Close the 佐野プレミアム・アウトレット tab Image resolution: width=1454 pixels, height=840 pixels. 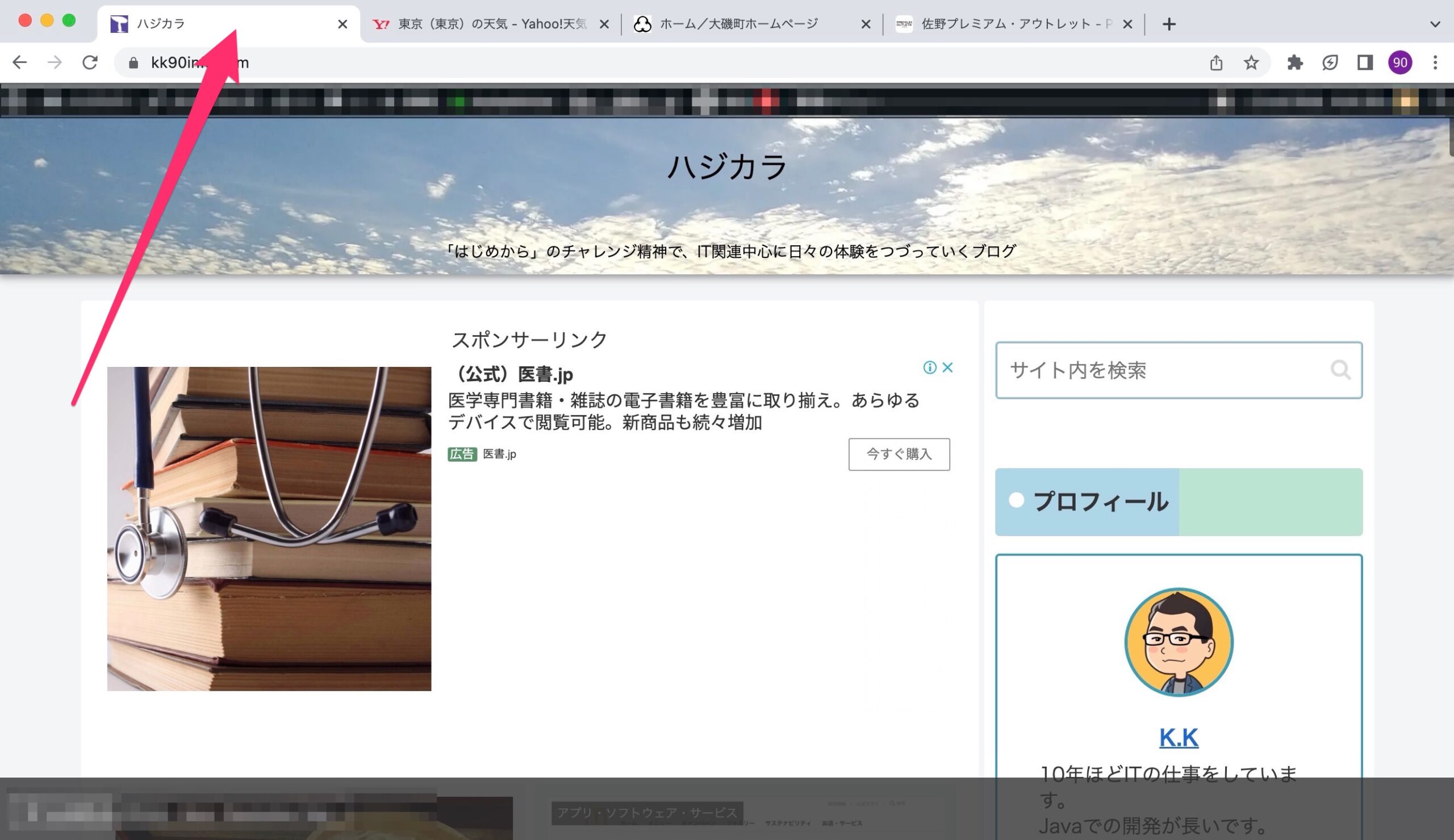[x=1127, y=24]
